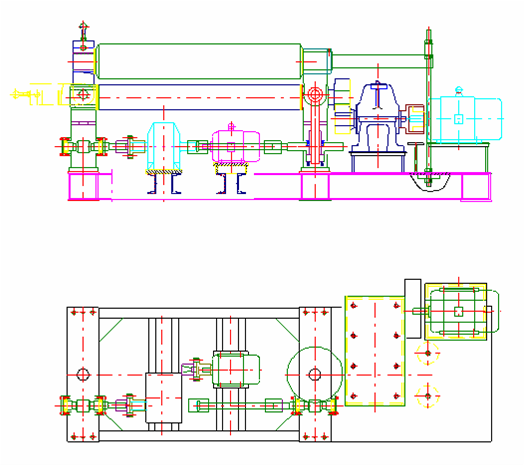Image resolution: width=524 pixels, height=465 pixels.
Task: Click the green motor outline in top-right plan view
Action: pos(464,312)
